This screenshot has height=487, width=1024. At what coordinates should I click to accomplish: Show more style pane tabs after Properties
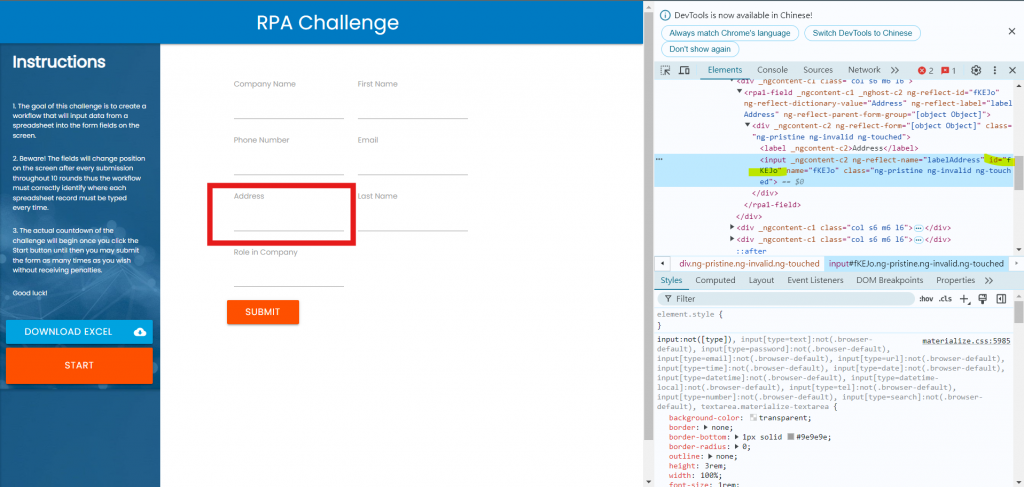(989, 281)
